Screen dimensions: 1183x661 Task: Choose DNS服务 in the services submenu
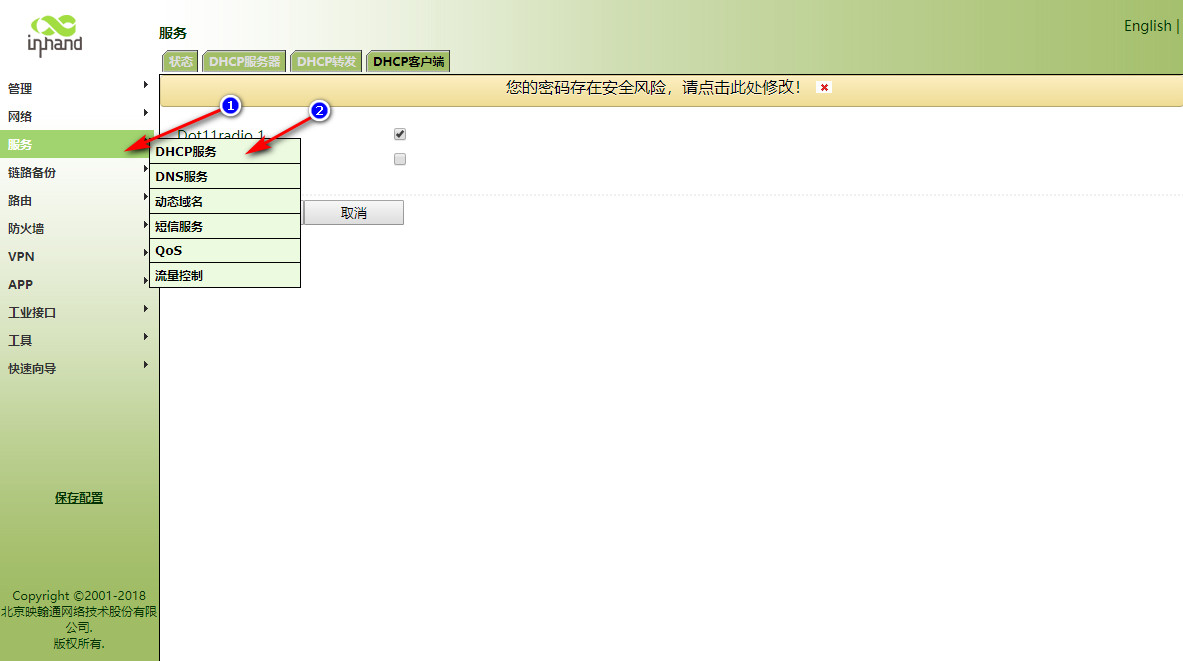tap(182, 177)
